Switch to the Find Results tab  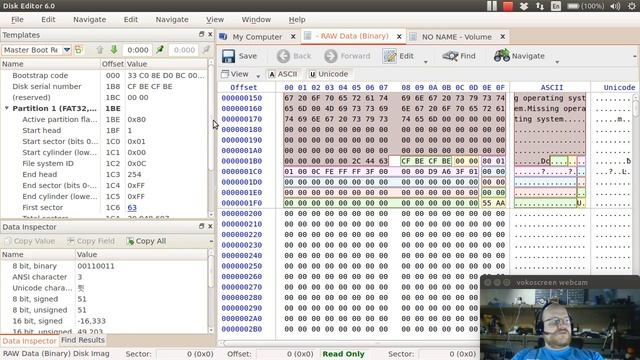[83, 340]
